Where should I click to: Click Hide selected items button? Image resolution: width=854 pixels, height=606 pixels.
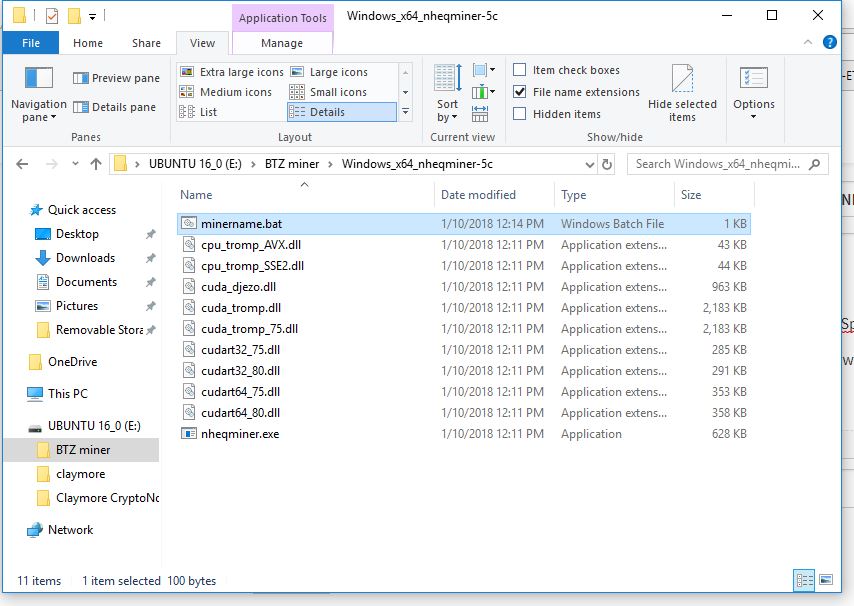[x=682, y=94]
